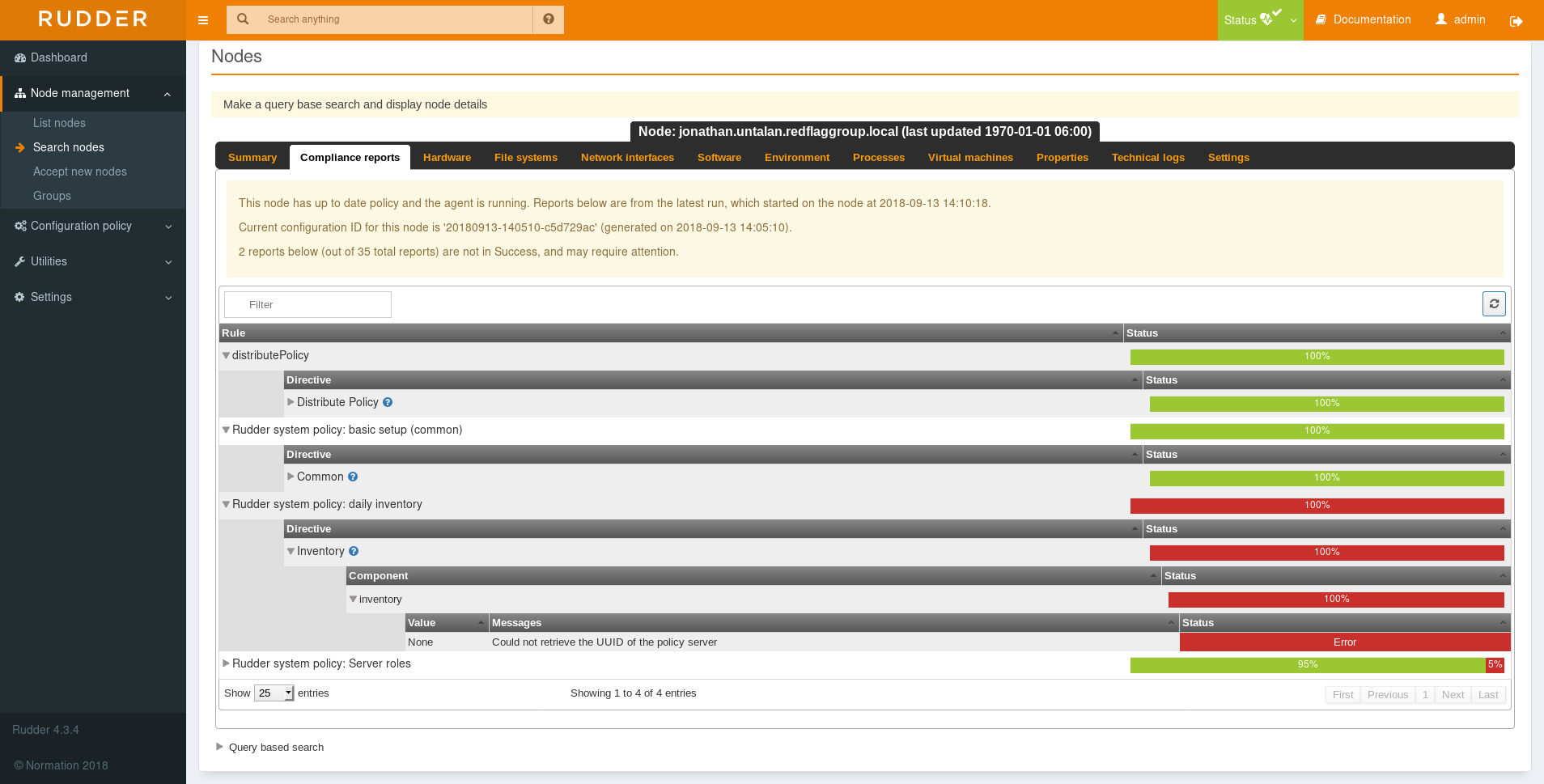Switch to the Network interfaces tab
The height and width of the screenshot is (784, 1544).
pyautogui.click(x=627, y=157)
